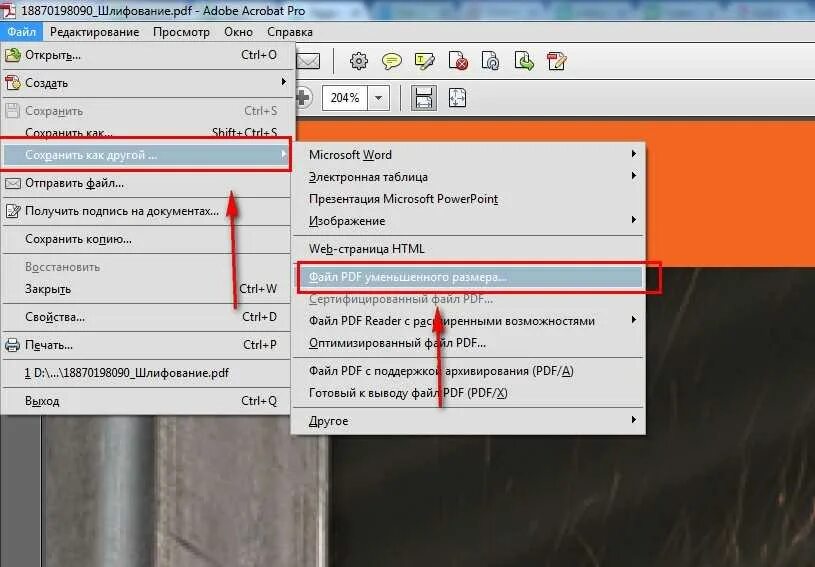Image resolution: width=815 pixels, height=567 pixels.
Task: Open the gear settings icon in toolbar
Action: (x=359, y=61)
